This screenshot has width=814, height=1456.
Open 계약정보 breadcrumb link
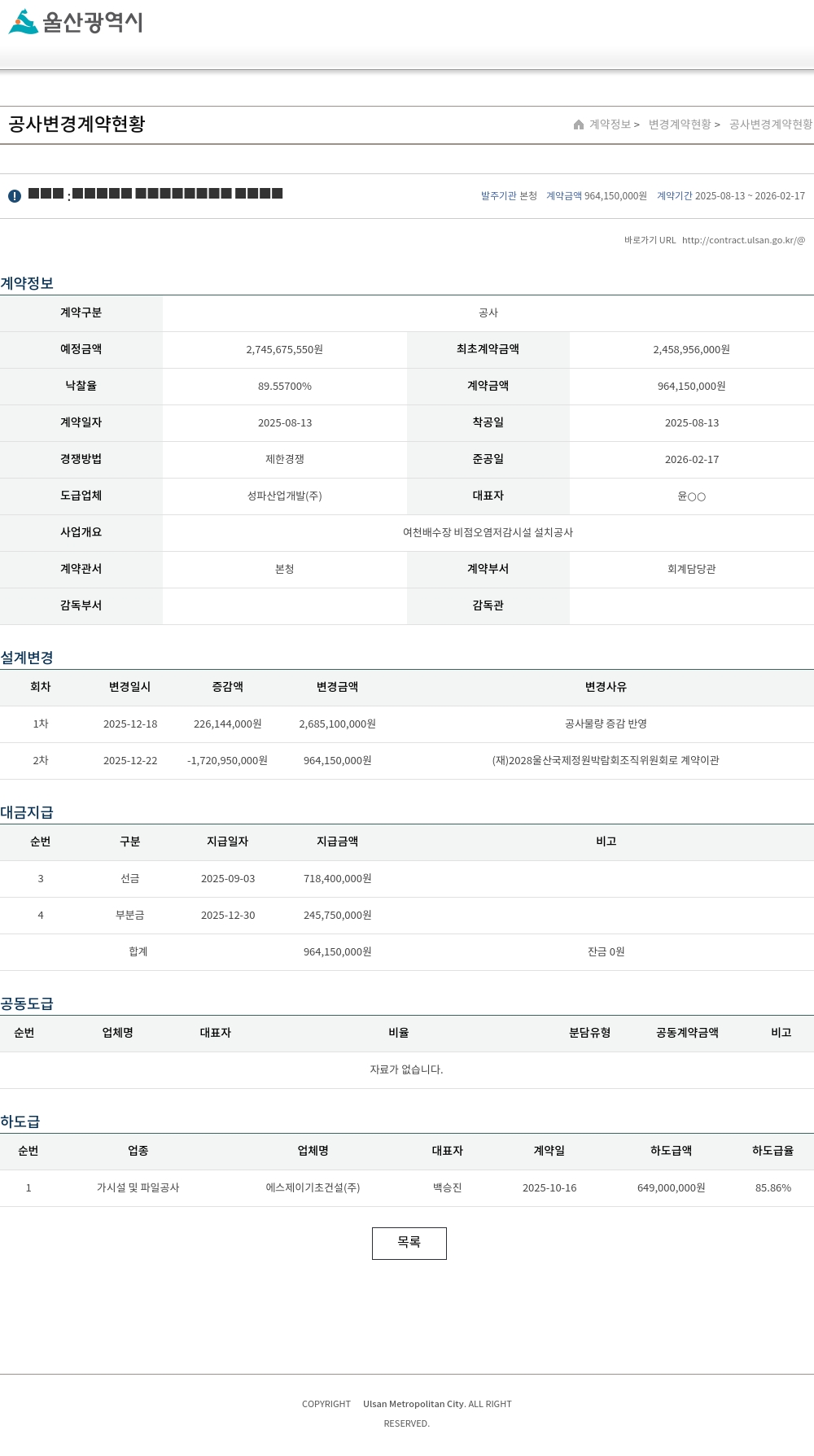point(610,125)
